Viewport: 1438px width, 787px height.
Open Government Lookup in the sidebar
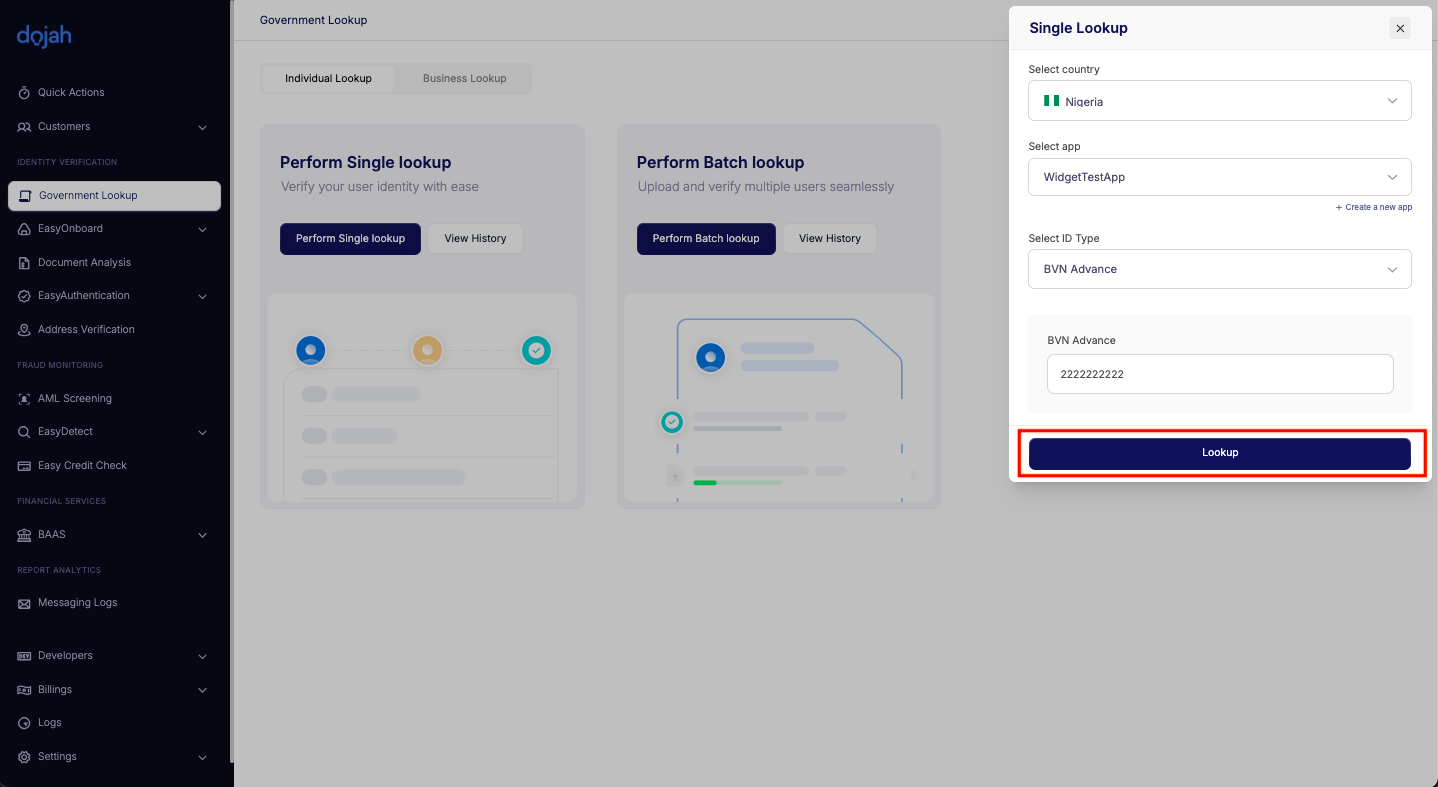114,196
